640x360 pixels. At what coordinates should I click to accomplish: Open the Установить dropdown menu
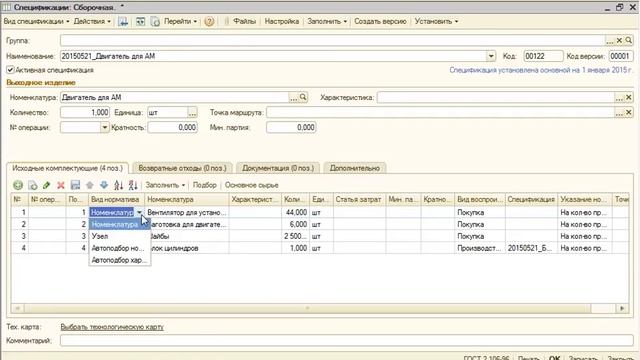point(436,21)
